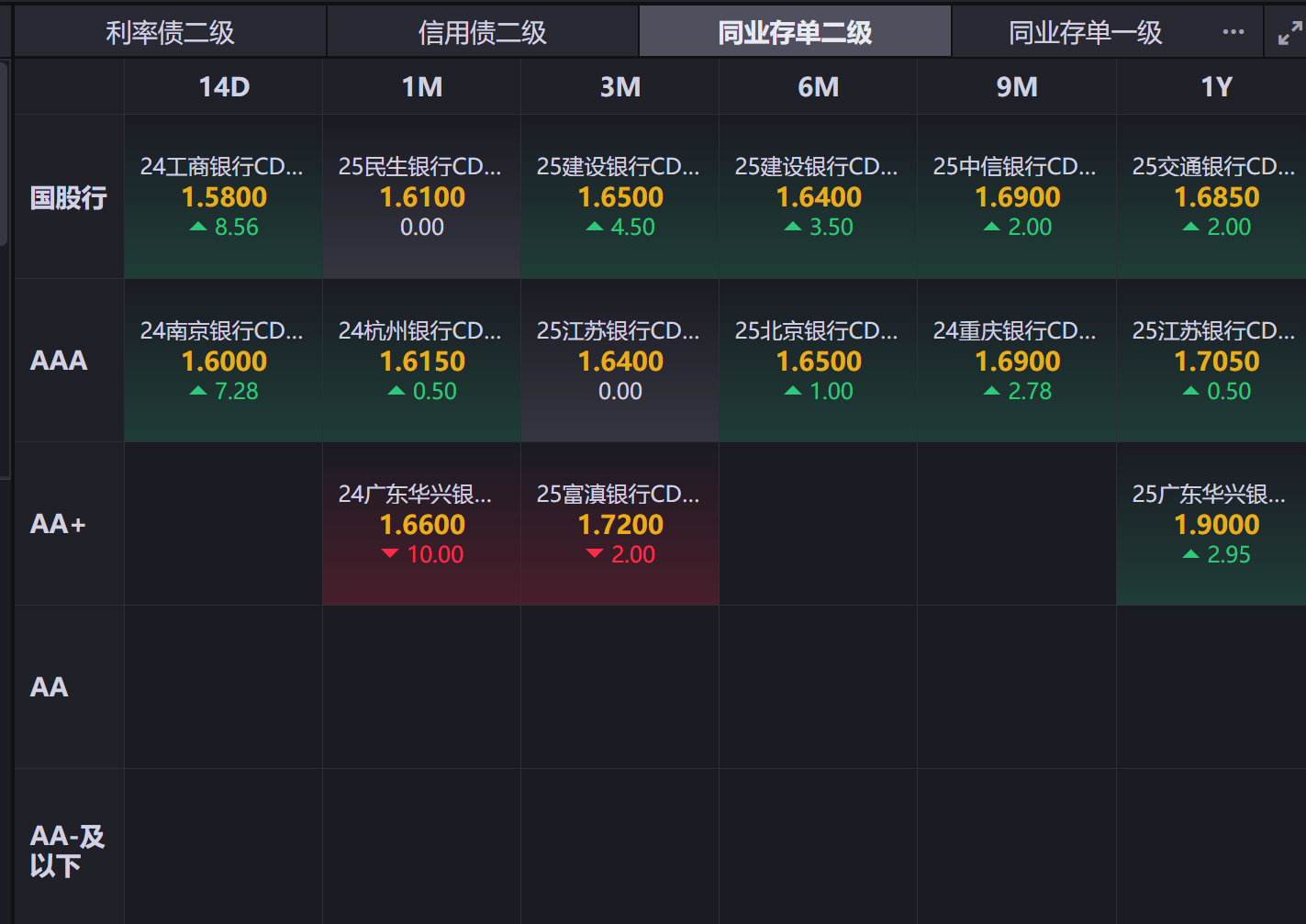Switch to the 信用债二级 tab

[483, 32]
